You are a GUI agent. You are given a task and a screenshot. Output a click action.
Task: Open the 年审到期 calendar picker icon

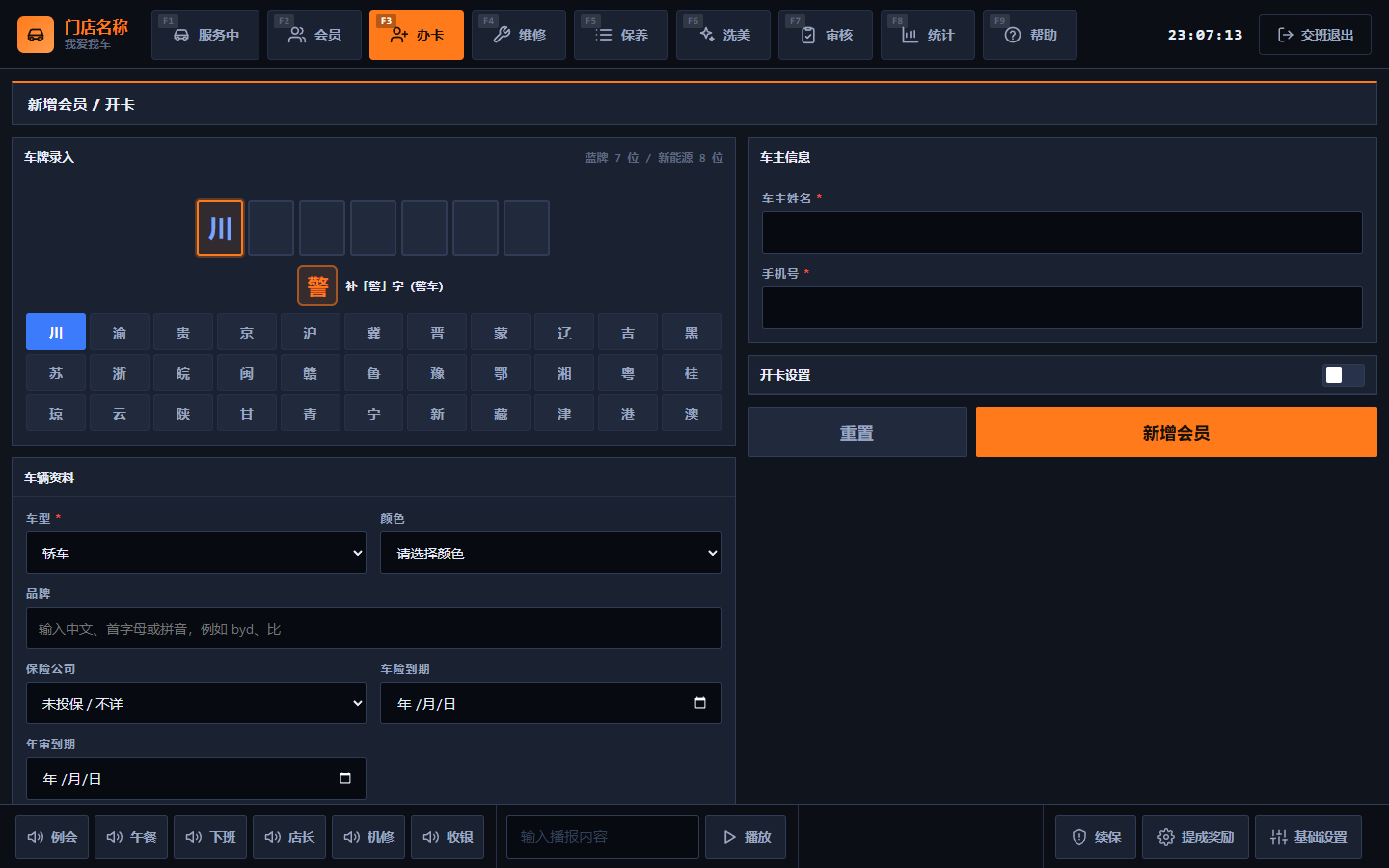click(345, 778)
